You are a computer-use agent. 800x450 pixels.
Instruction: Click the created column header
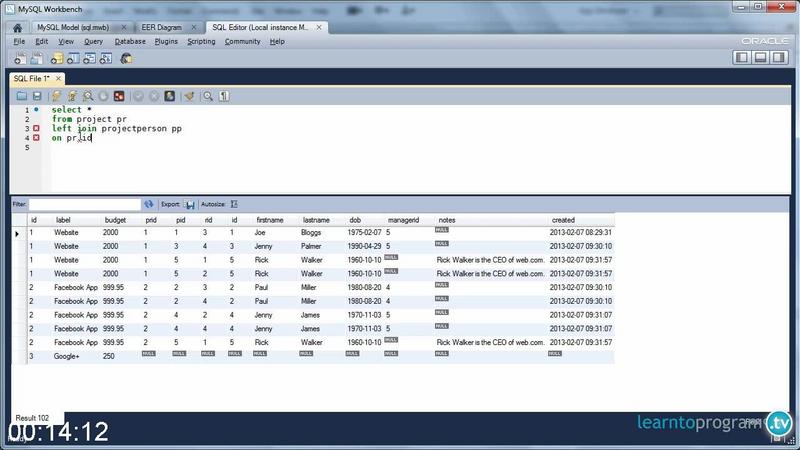(x=563, y=220)
